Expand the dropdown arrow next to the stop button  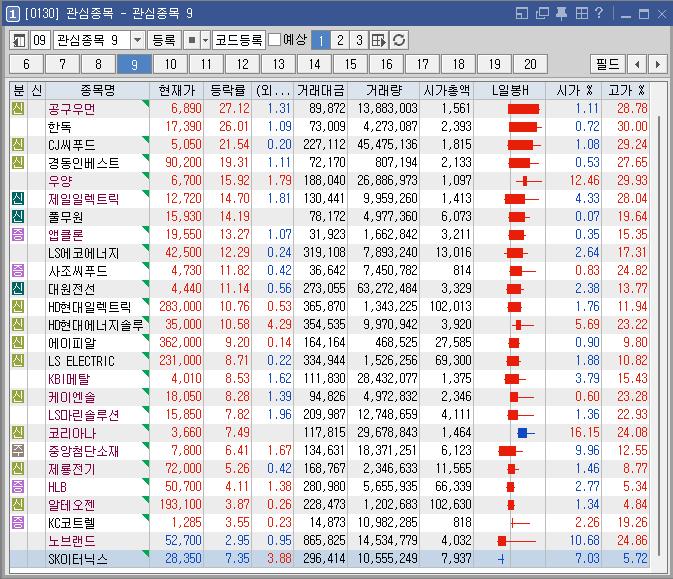point(206,40)
